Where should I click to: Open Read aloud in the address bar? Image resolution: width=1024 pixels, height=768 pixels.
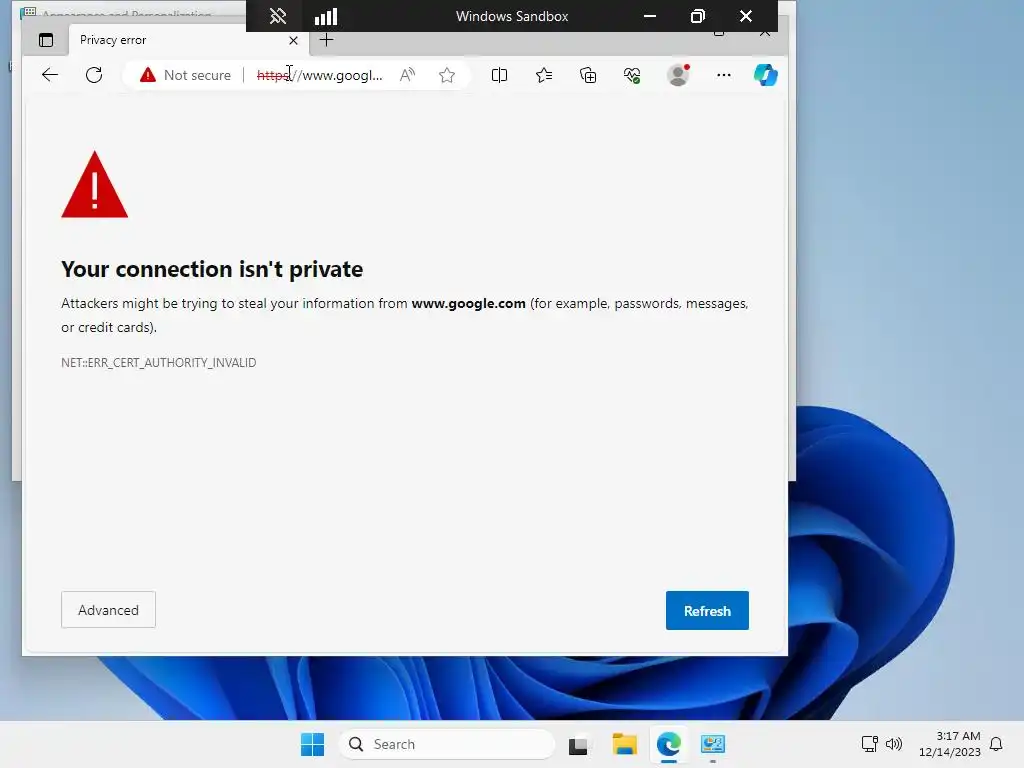(x=408, y=75)
